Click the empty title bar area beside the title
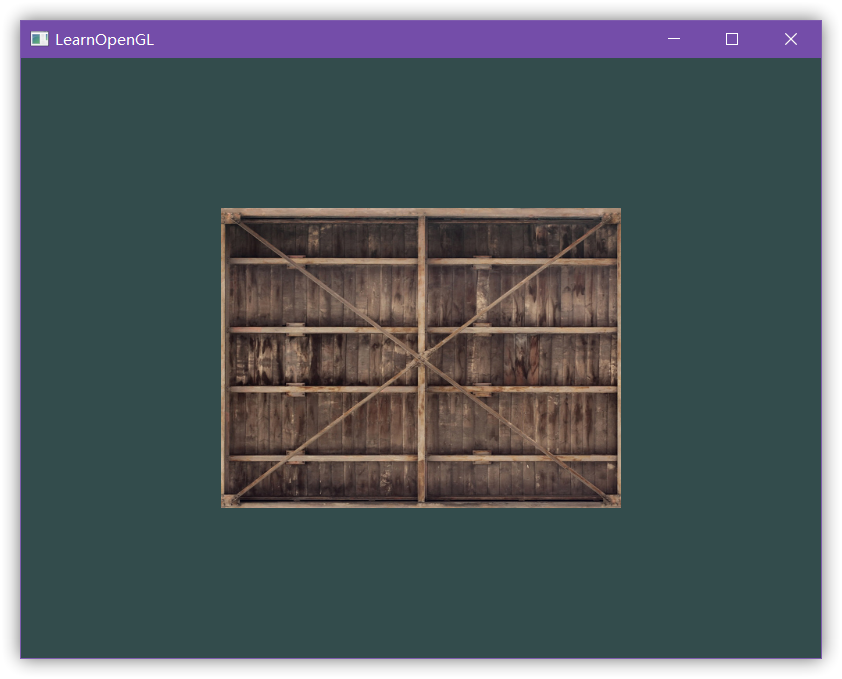 [x=400, y=39]
